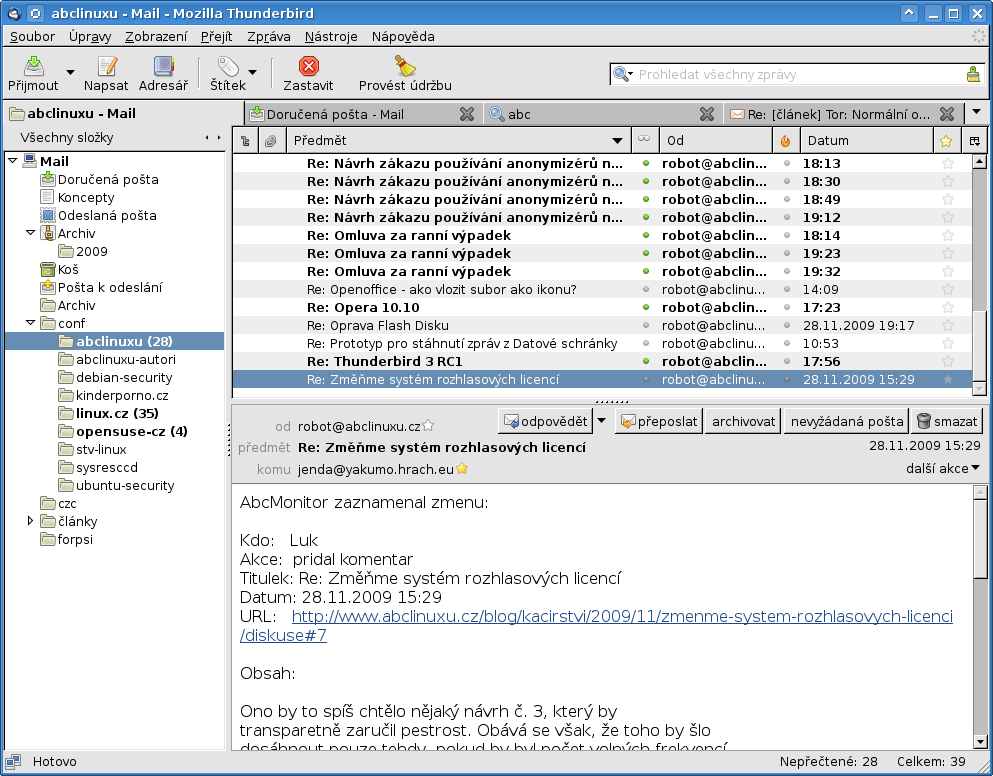Open the Přejít menu
Viewport: 993px width, 776px height.
coord(217,37)
